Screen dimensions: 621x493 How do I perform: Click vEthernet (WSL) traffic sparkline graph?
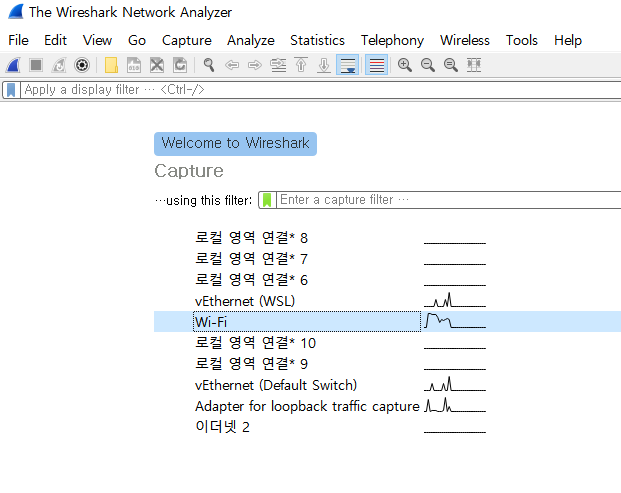455,300
